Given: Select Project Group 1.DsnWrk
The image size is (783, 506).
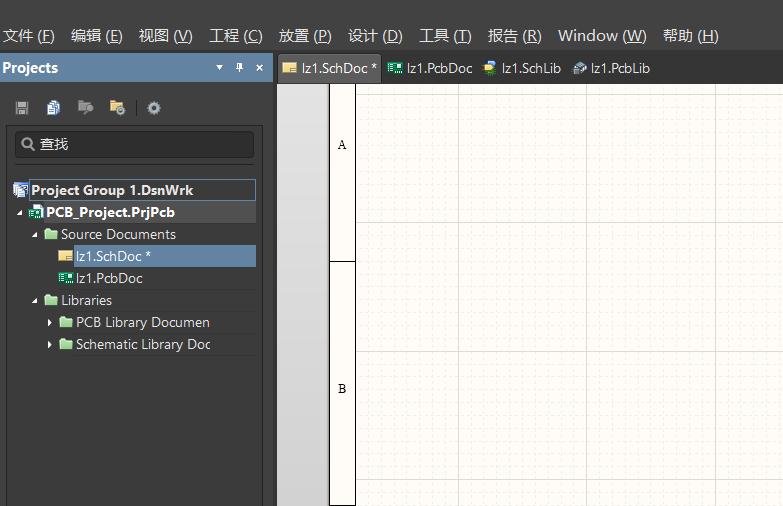Looking at the screenshot, I should click(142, 190).
